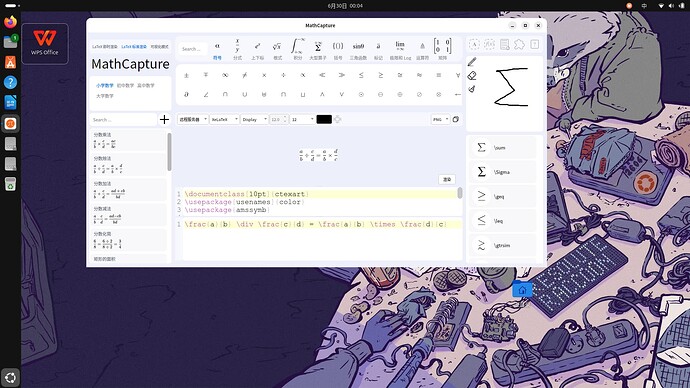Image resolution: width=690 pixels, height=388 pixels.
Task: Add new formula with plus button
Action: 164,119
